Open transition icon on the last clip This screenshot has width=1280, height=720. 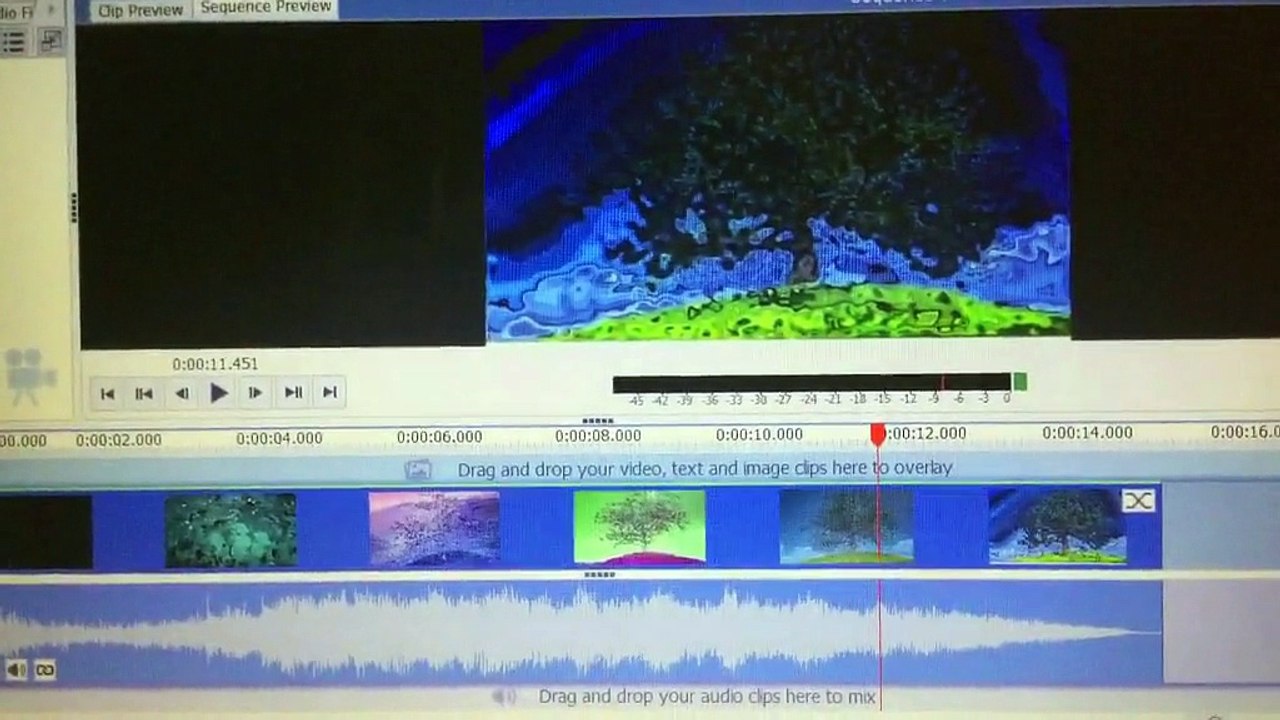[1138, 501]
